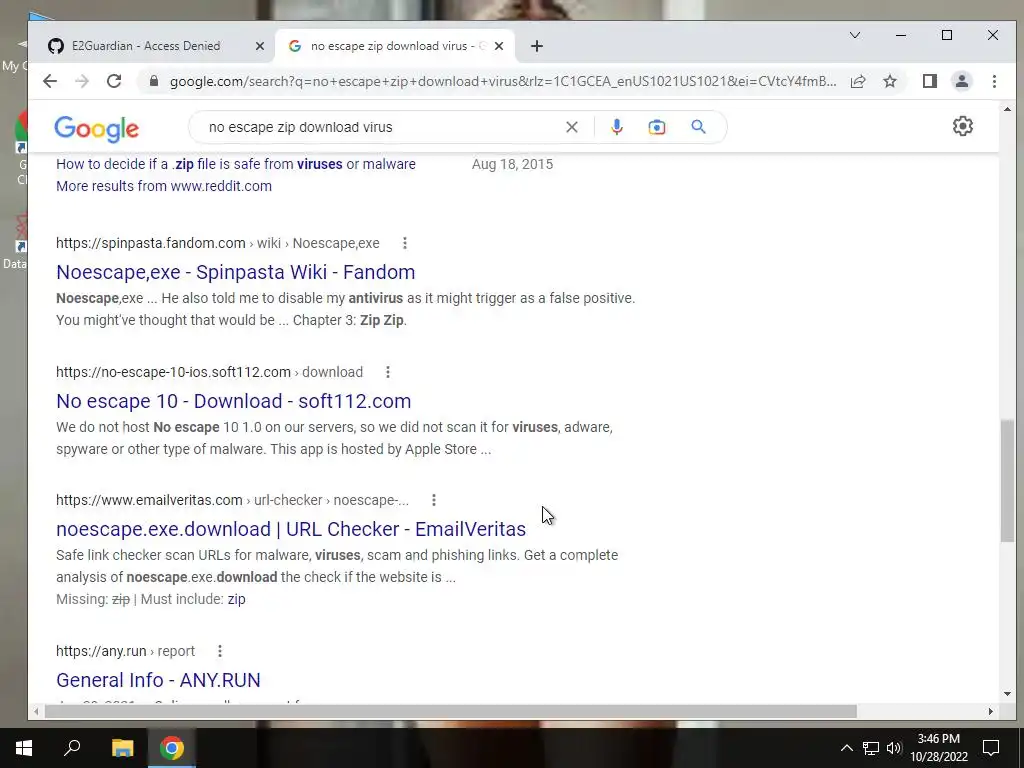The height and width of the screenshot is (768, 1024).
Task: Click 'Must include: zip' link
Action: coord(236,599)
